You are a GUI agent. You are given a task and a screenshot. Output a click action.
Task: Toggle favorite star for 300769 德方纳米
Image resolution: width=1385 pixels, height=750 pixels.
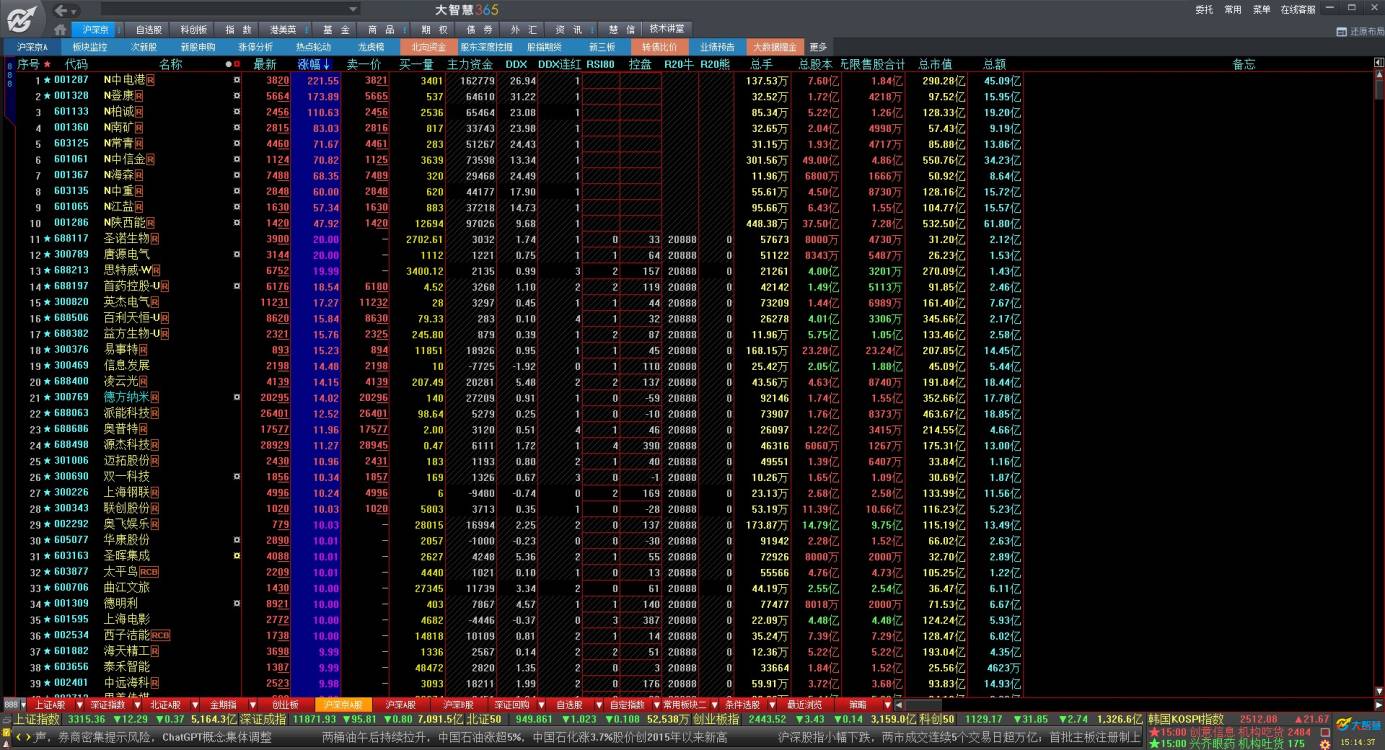pos(46,397)
